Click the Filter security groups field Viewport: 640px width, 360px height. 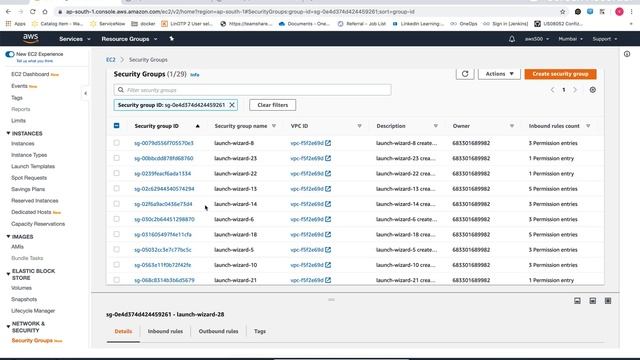pos(253,90)
